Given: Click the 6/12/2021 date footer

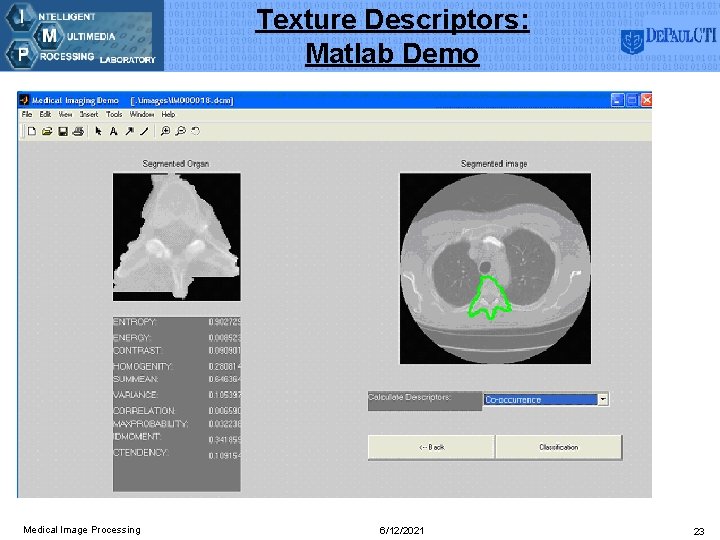Looking at the screenshot, I should point(401,530).
